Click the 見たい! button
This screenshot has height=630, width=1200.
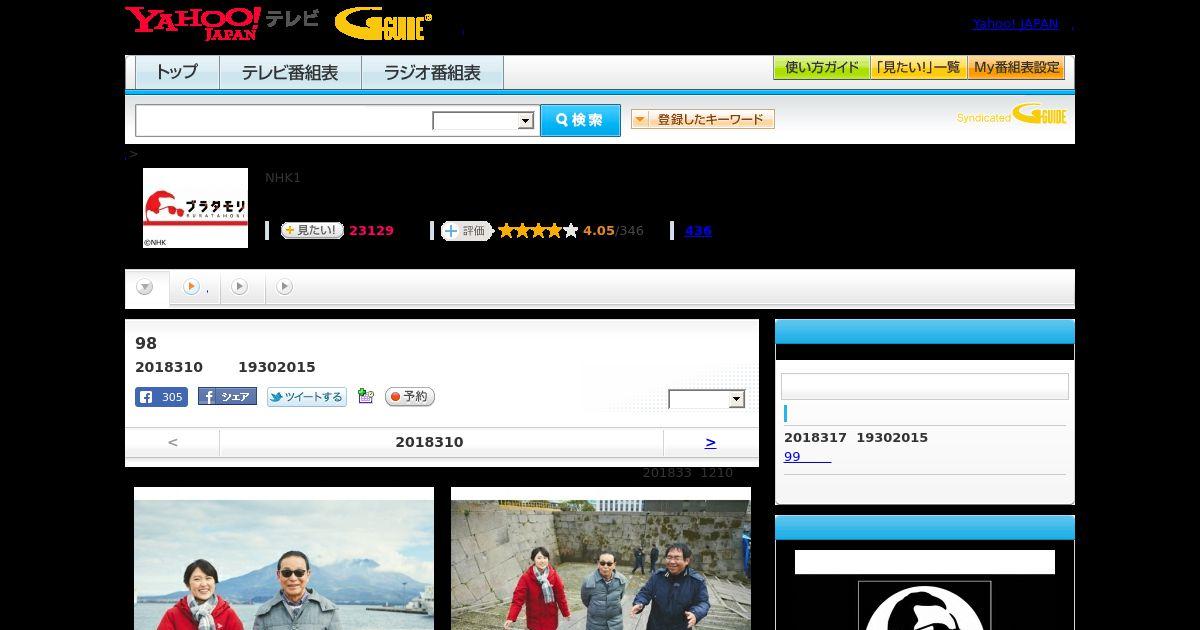tap(312, 231)
